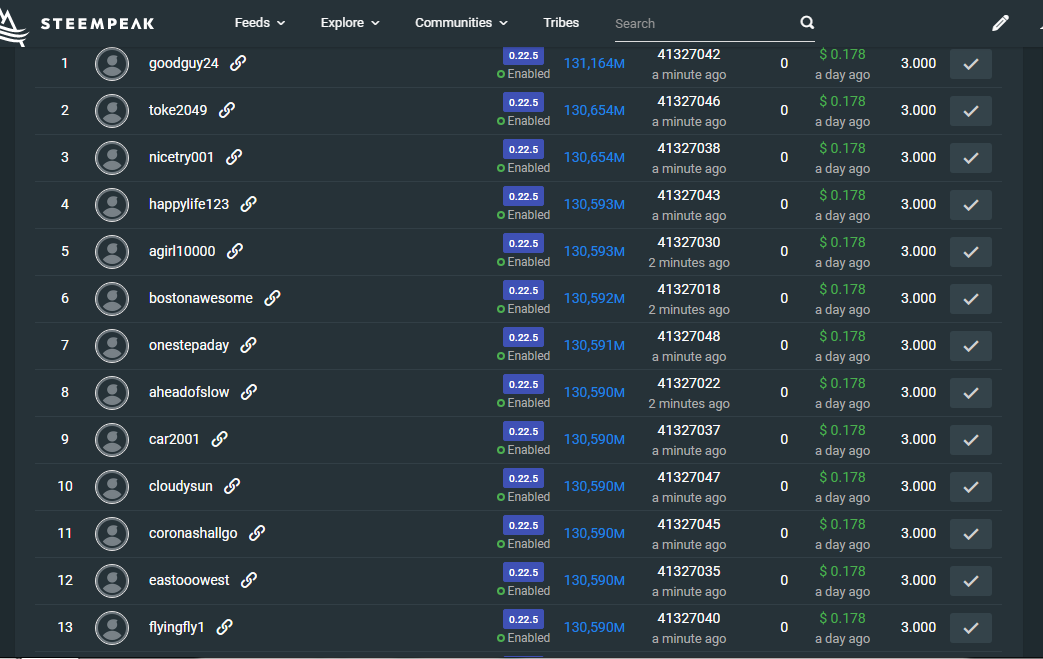The height and width of the screenshot is (659, 1043).
Task: Click the link icon next to coronashallgo
Action: click(257, 533)
